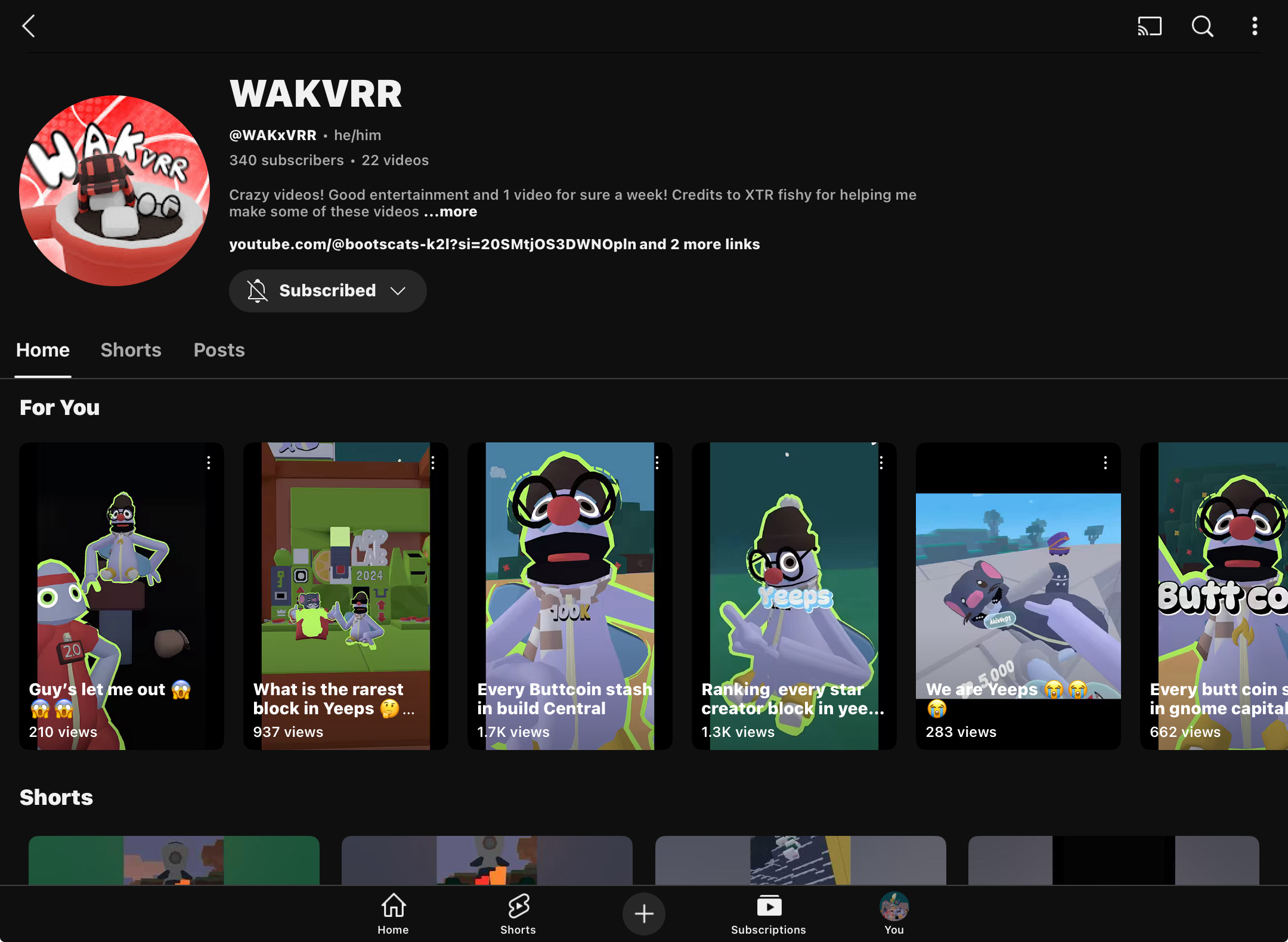Play 'Ranking every star creator block' short
The image size is (1288, 942).
(794, 596)
